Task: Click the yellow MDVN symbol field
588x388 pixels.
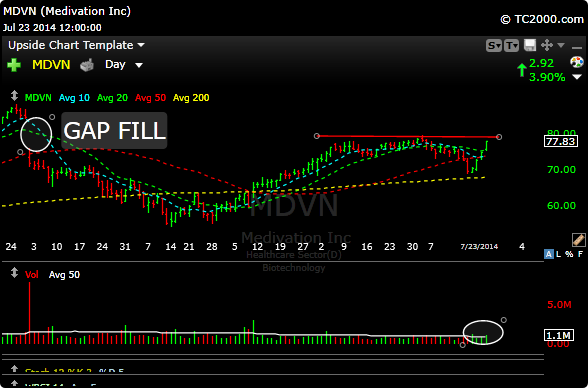Action: [51, 65]
